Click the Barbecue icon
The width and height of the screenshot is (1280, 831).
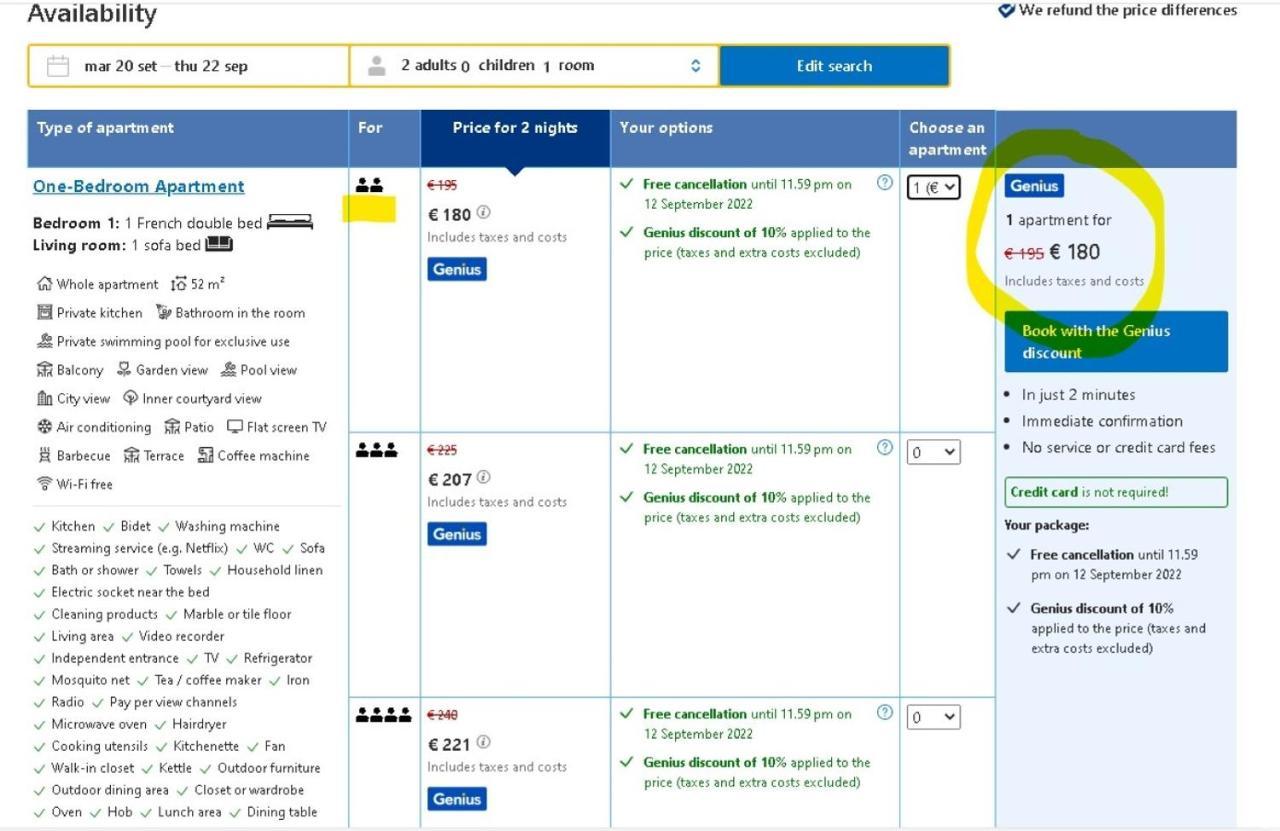pyautogui.click(x=44, y=455)
